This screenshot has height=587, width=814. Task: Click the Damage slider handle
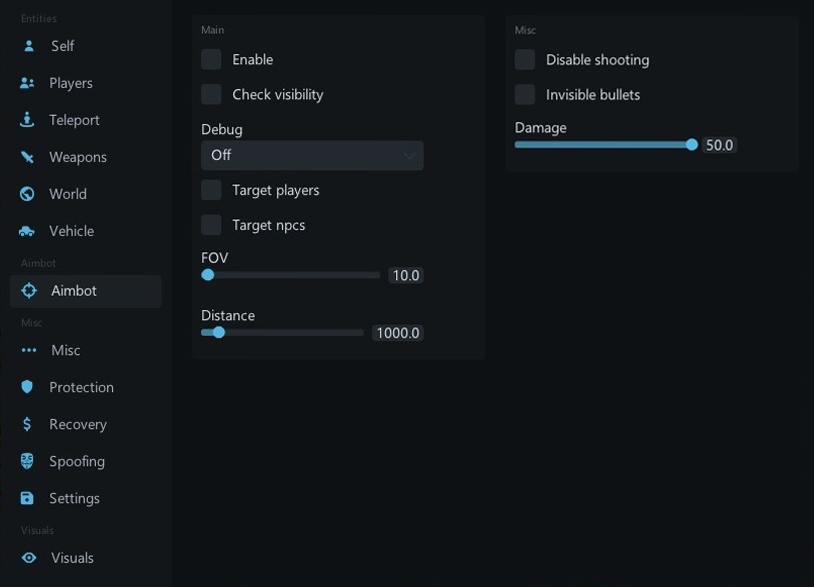pyautogui.click(x=691, y=145)
